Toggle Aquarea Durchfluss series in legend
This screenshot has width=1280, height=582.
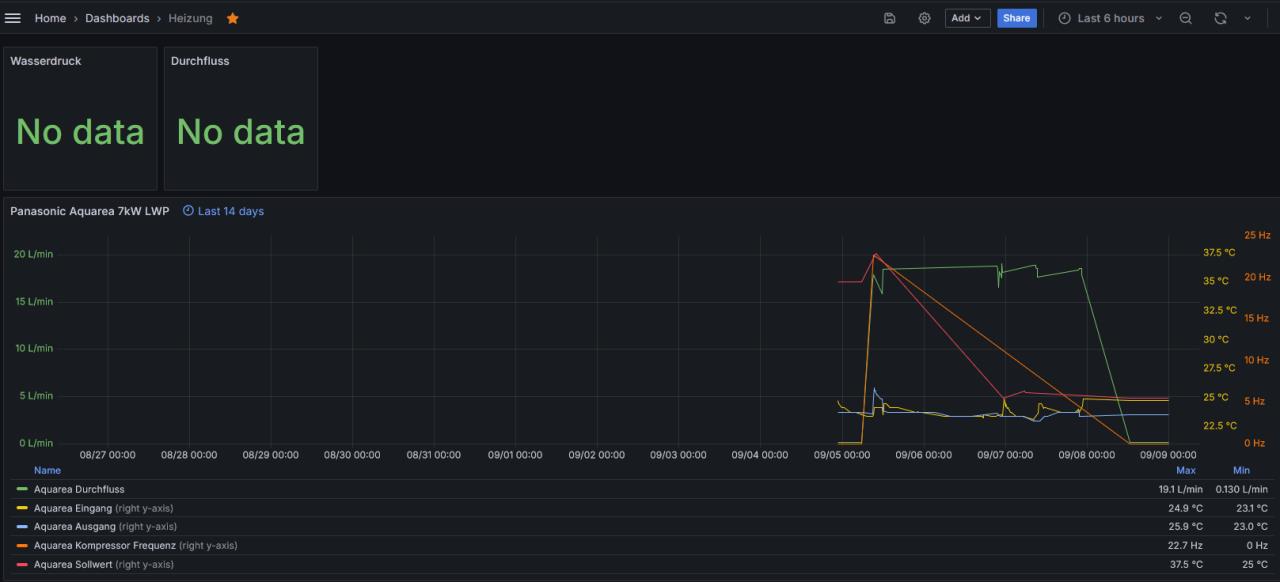(x=79, y=489)
